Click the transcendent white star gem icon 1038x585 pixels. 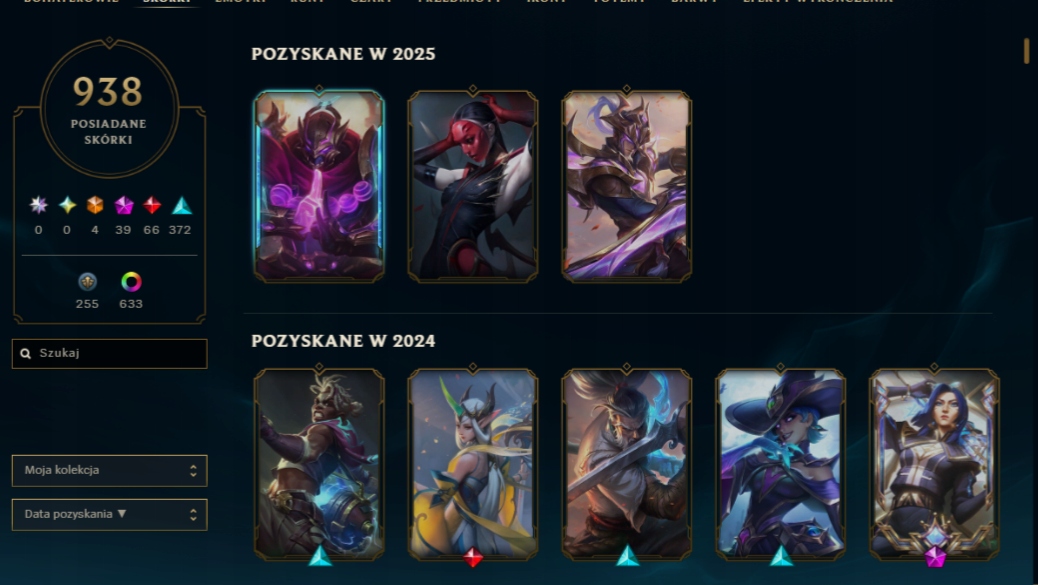point(38,206)
